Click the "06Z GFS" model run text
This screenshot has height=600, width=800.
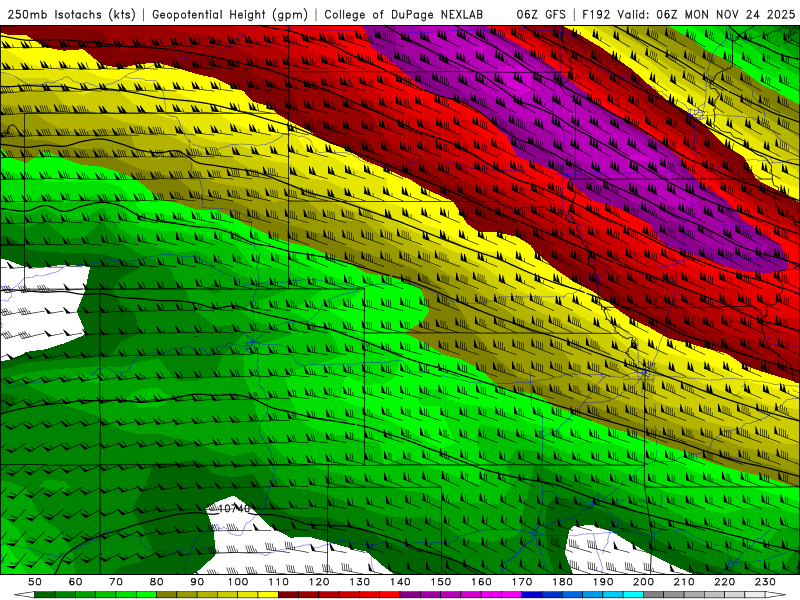tap(541, 15)
